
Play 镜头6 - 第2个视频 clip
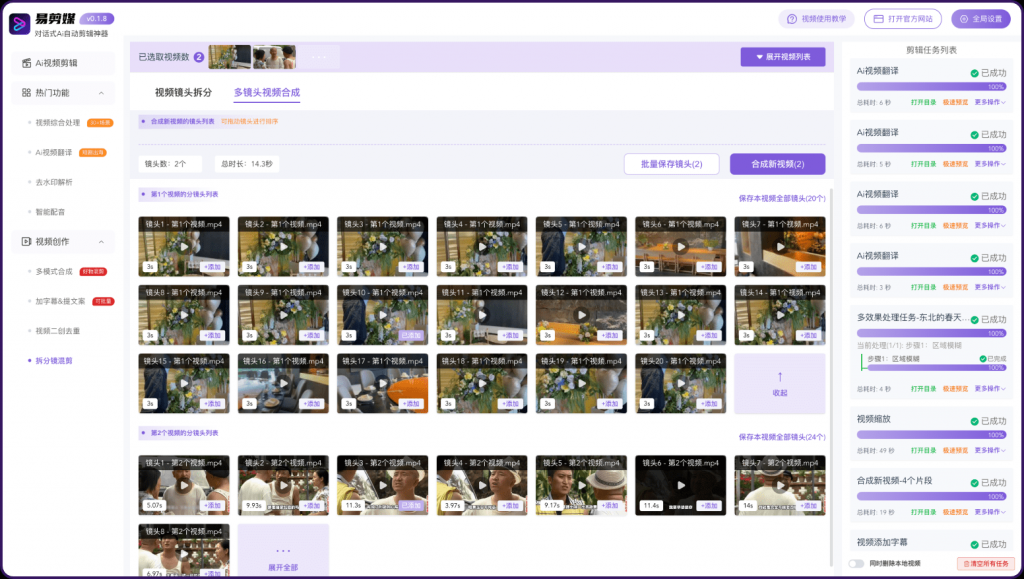pyautogui.click(x=680, y=485)
